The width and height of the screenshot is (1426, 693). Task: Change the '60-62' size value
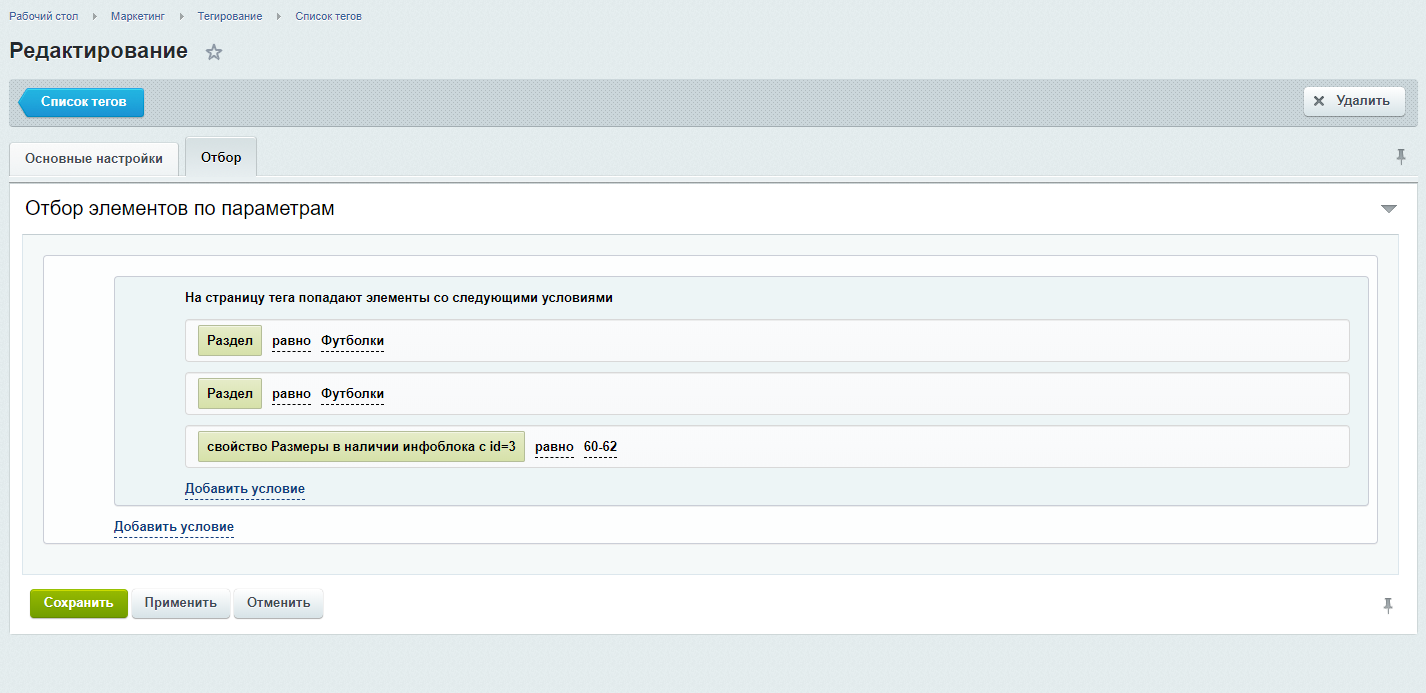(600, 447)
